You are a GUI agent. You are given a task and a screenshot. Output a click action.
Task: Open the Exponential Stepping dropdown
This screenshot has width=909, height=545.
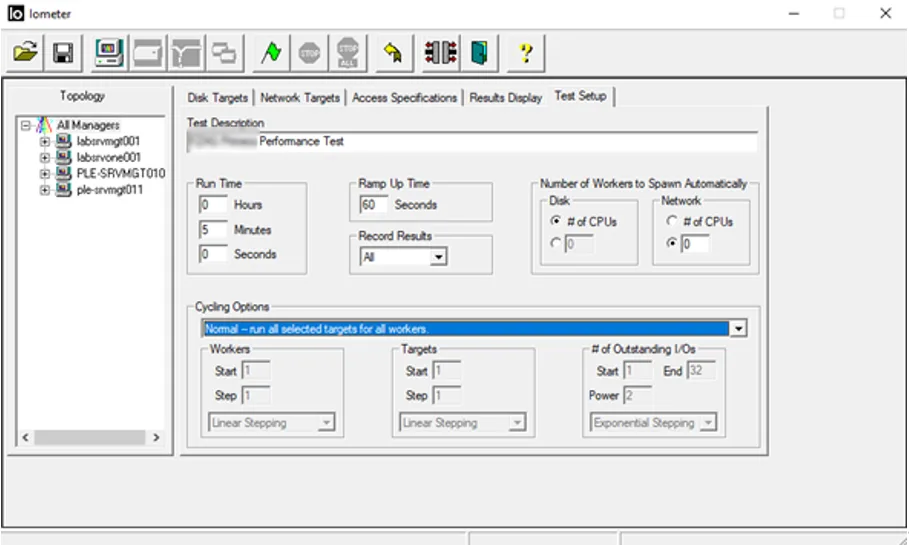[x=708, y=423]
